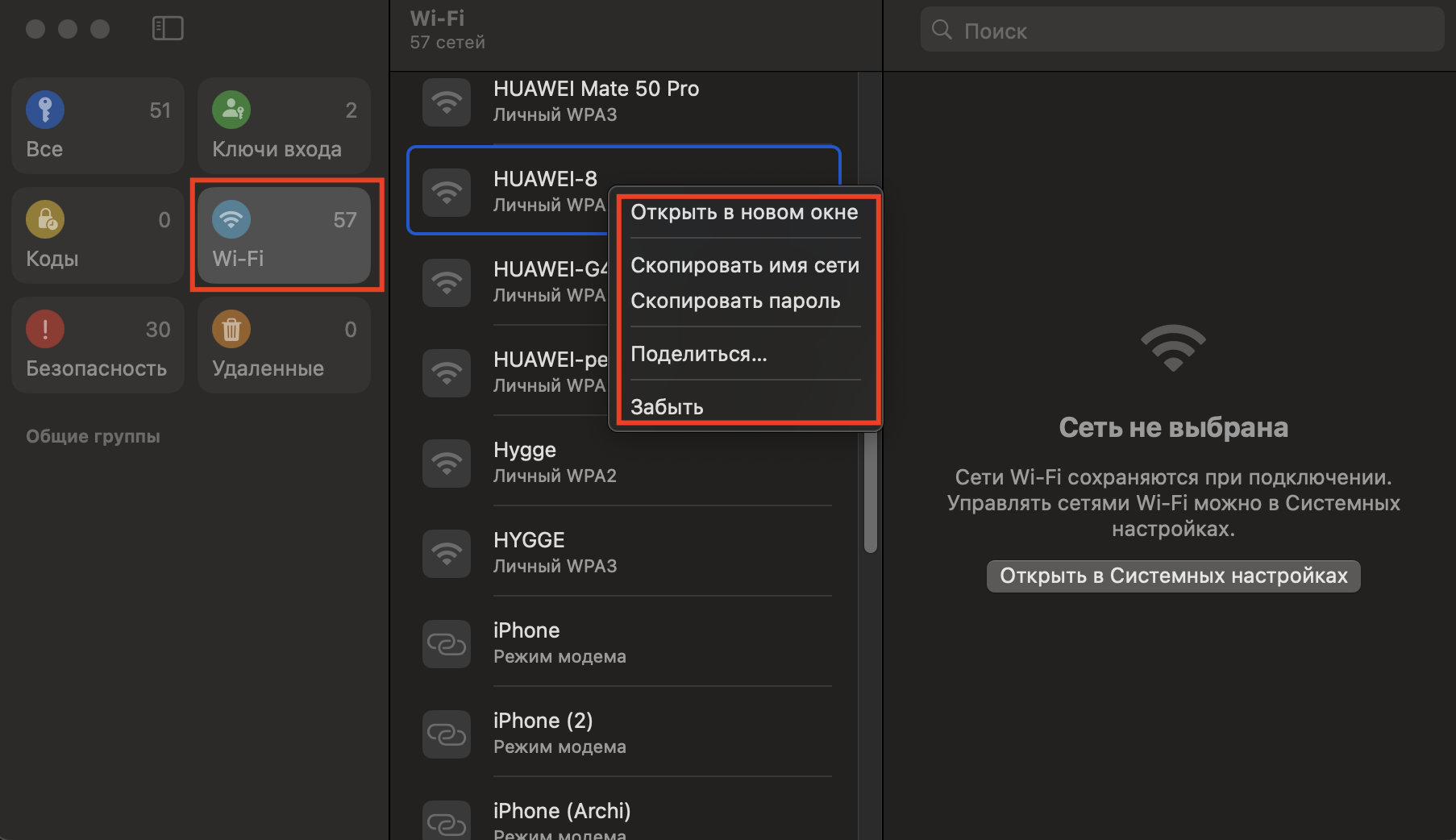Choose Скопировать имя сети in context menu
1456x840 pixels.
point(745,265)
